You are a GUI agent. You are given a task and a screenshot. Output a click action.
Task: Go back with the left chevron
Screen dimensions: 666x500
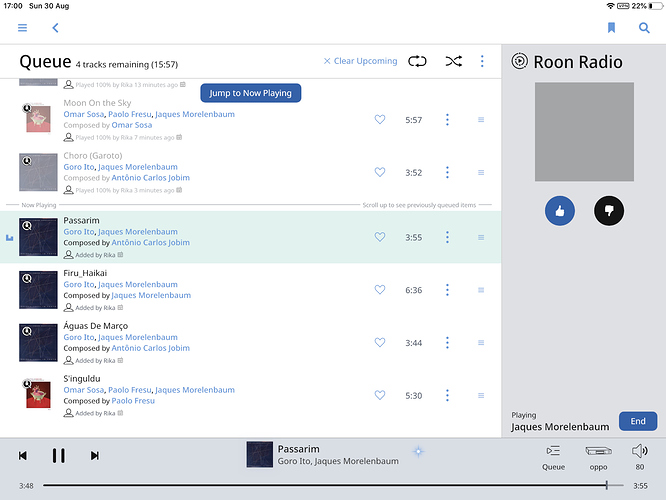(55, 28)
